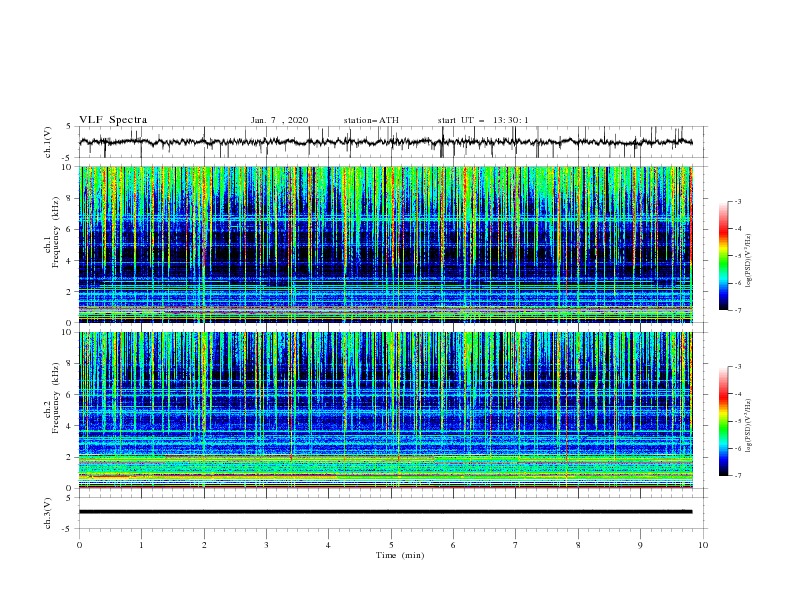Click time axis tick label "3"
792x612 pixels.
[266, 545]
